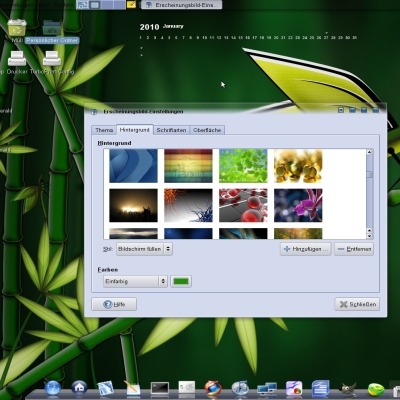Choose the red glass balls wallpaper
400x400 pixels.
(x=243, y=205)
